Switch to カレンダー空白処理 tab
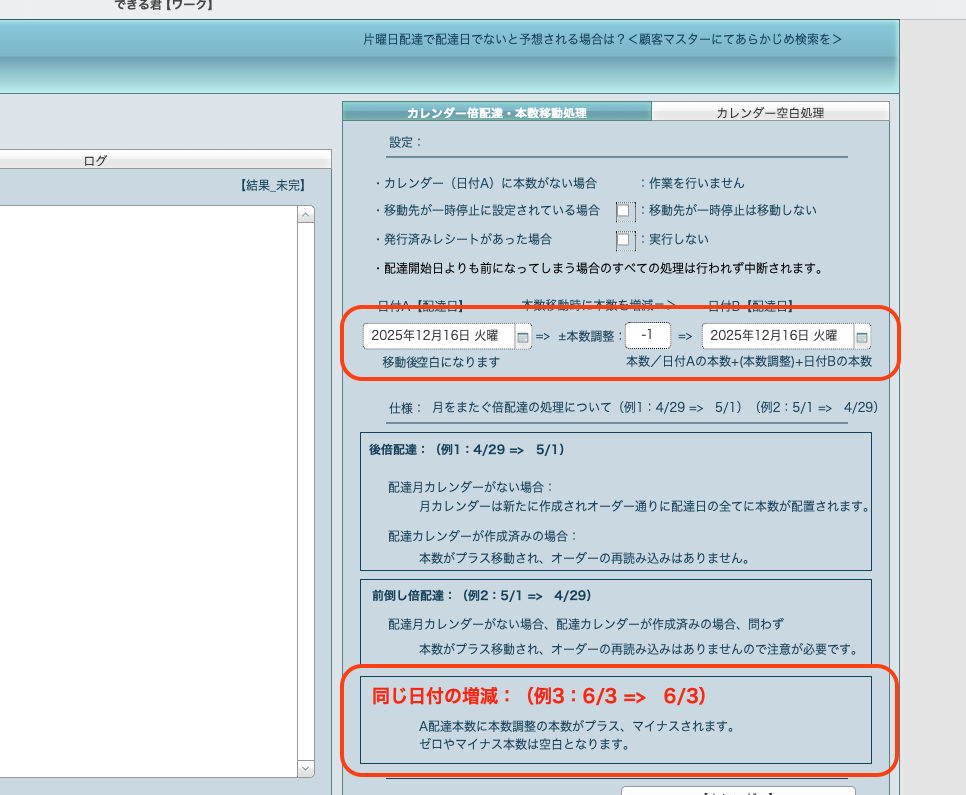Viewport: 966px width, 795px height. point(769,112)
